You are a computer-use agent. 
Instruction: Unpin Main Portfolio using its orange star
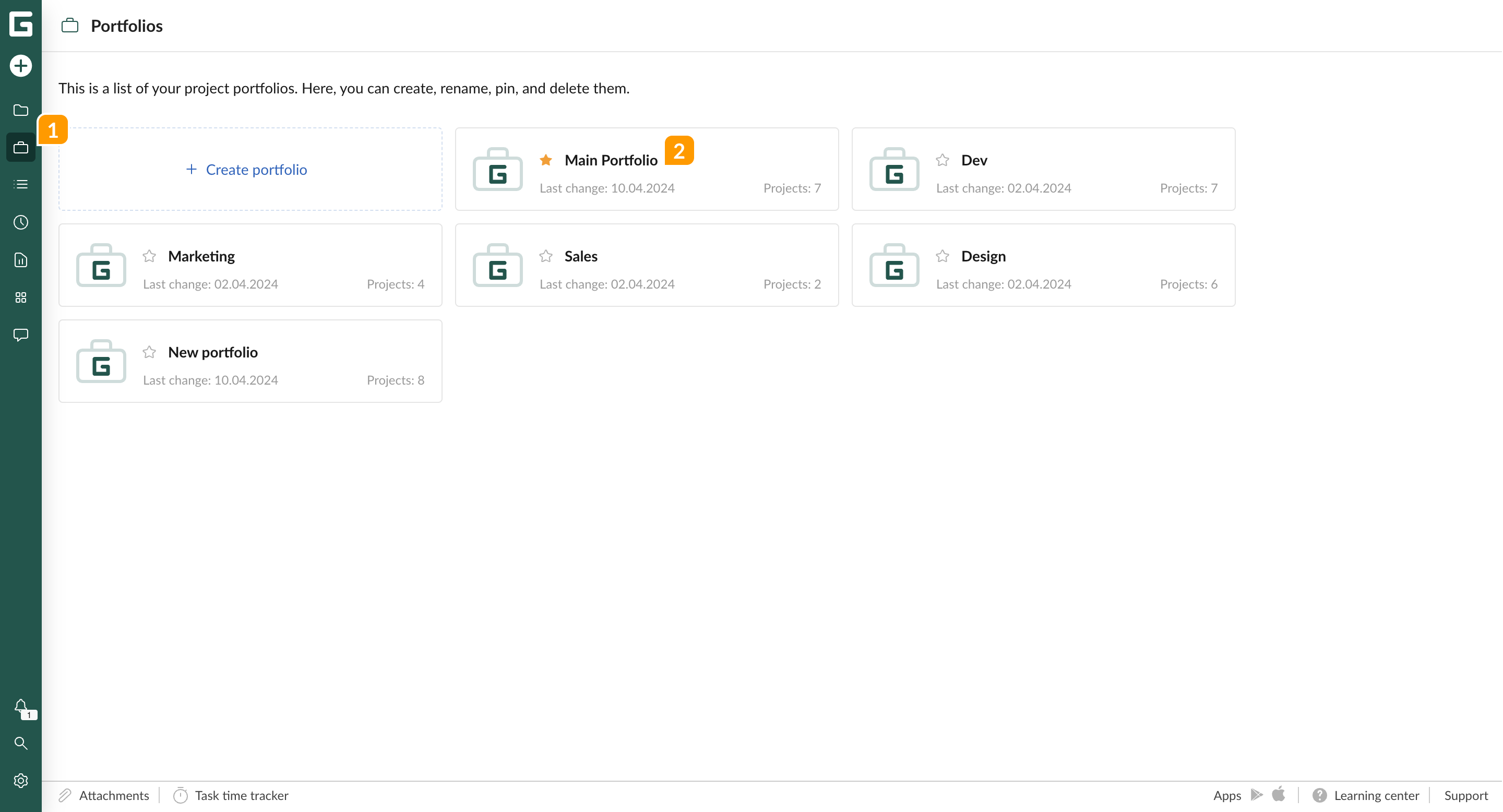[x=546, y=160]
